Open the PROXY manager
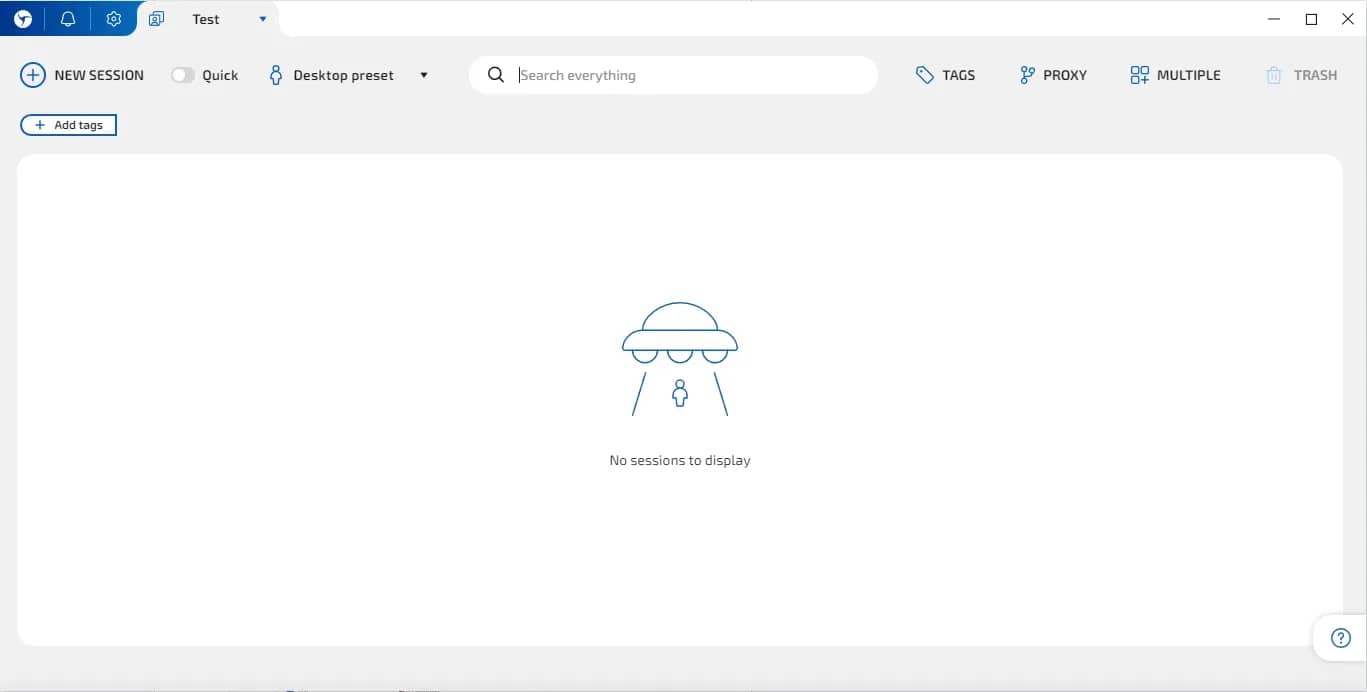The height and width of the screenshot is (692, 1367). pyautogui.click(x=1053, y=75)
